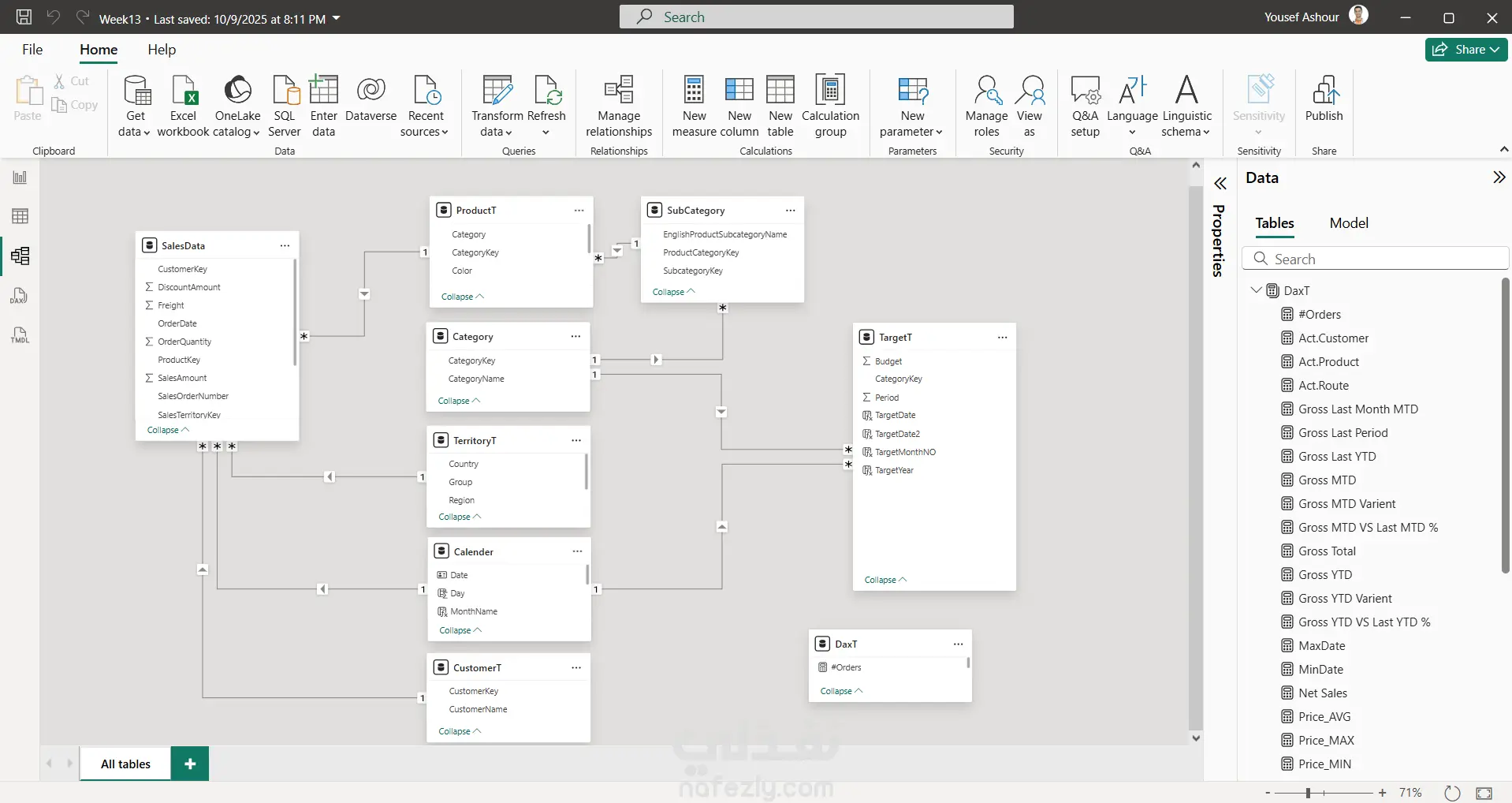The image size is (1512, 803).
Task: Switch to Report view in sidebar
Action: click(x=20, y=177)
